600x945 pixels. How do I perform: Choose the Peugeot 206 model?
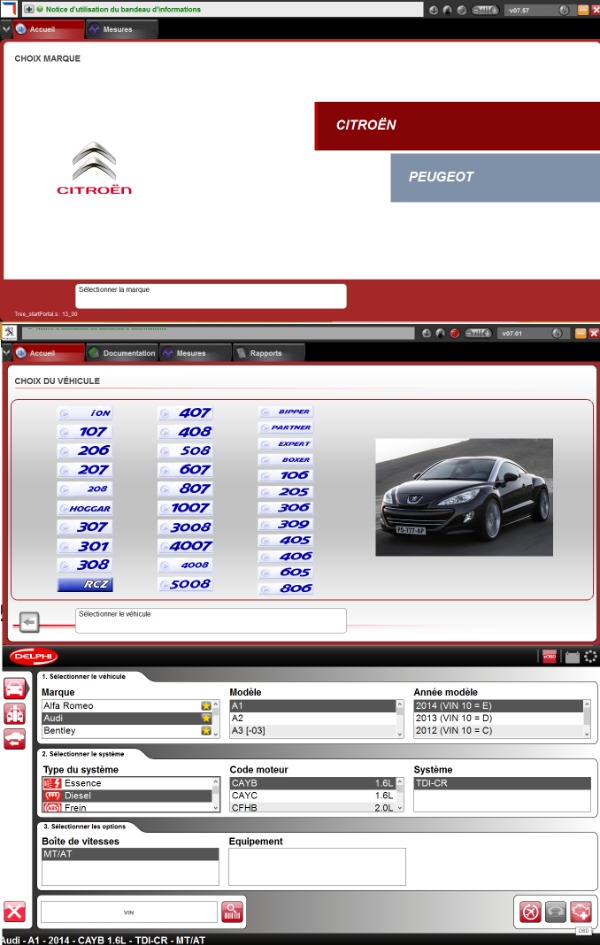coord(85,451)
